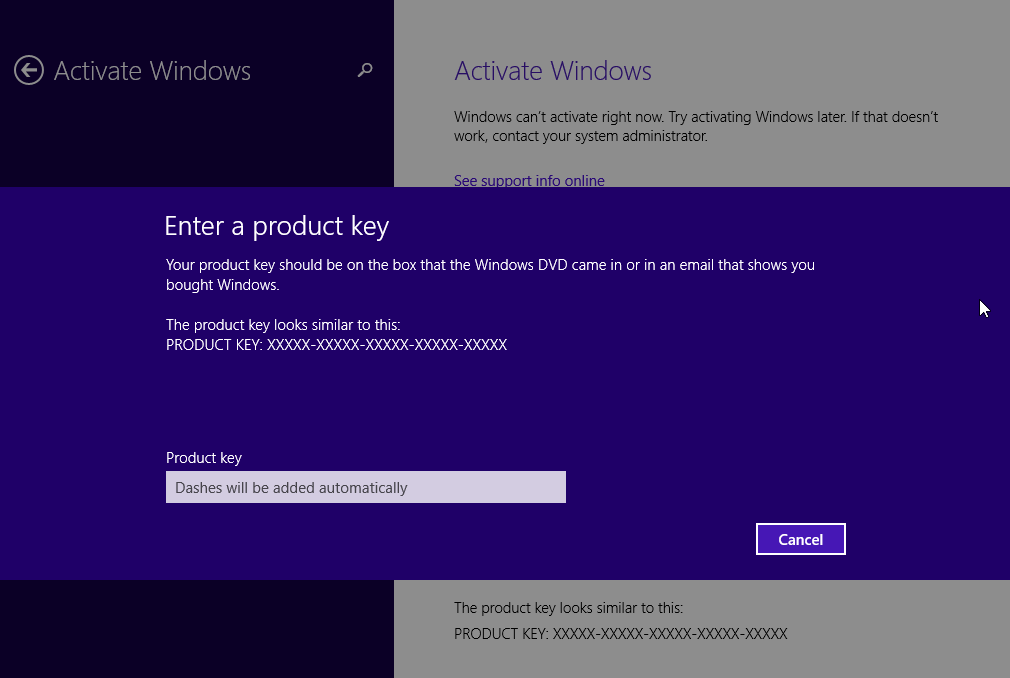Open search with the magnifier icon
This screenshot has height=678, width=1010.
[365, 70]
